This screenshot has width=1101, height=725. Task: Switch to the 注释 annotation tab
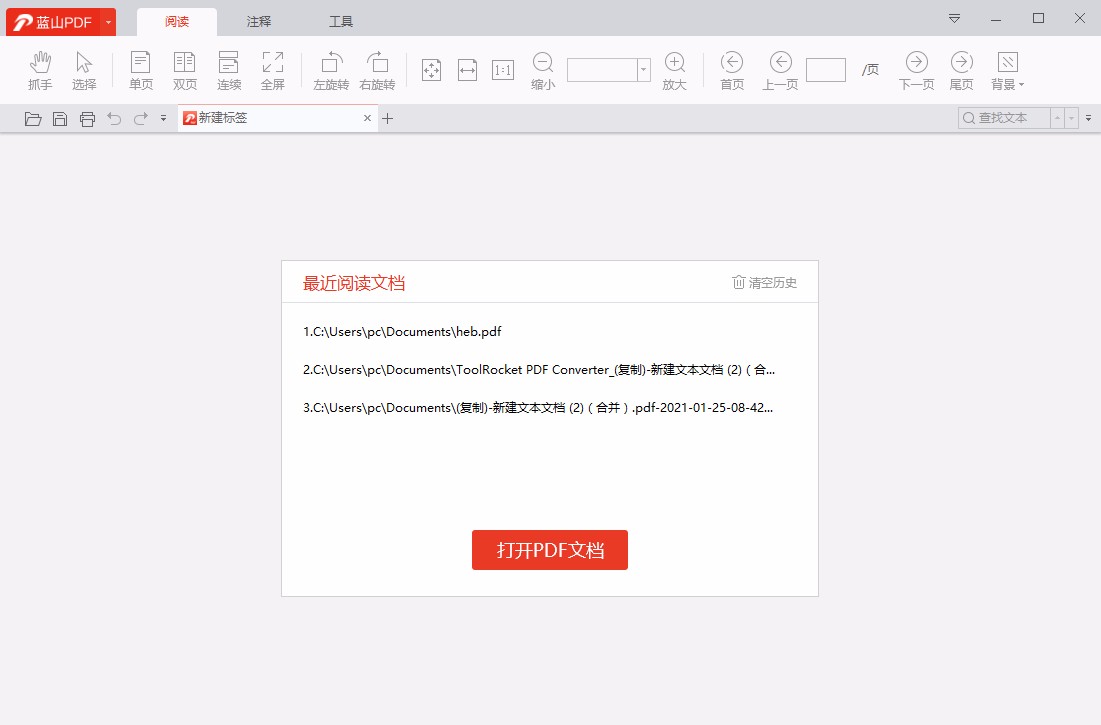[258, 20]
